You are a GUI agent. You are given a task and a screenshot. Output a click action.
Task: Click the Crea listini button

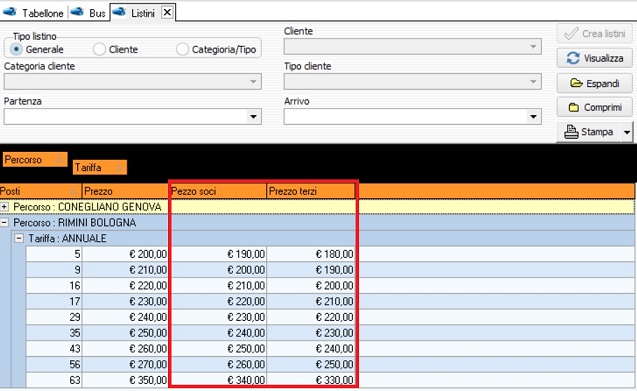point(595,34)
